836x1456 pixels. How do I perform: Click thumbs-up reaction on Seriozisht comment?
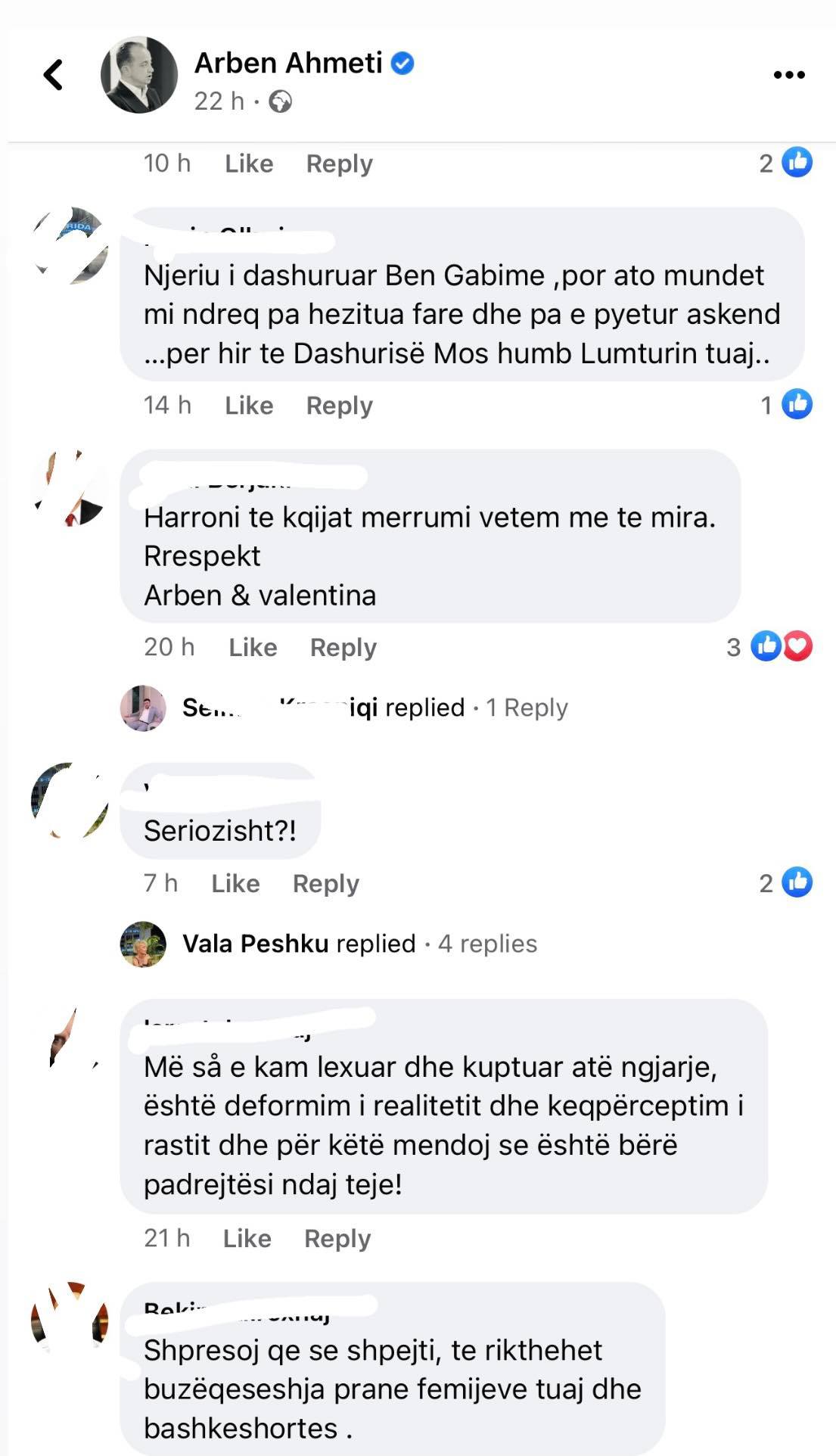point(797,882)
